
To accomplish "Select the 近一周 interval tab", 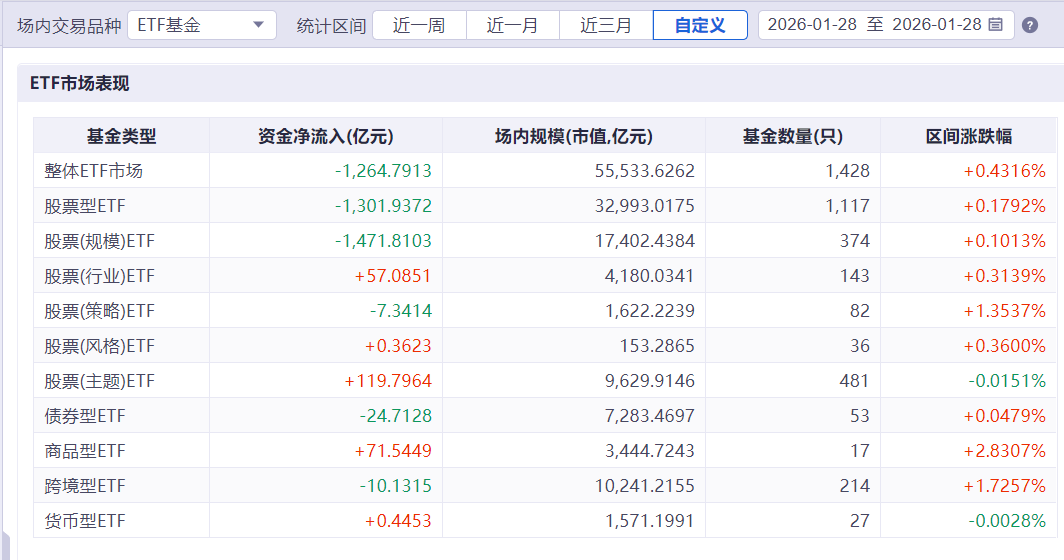I will (419, 26).
